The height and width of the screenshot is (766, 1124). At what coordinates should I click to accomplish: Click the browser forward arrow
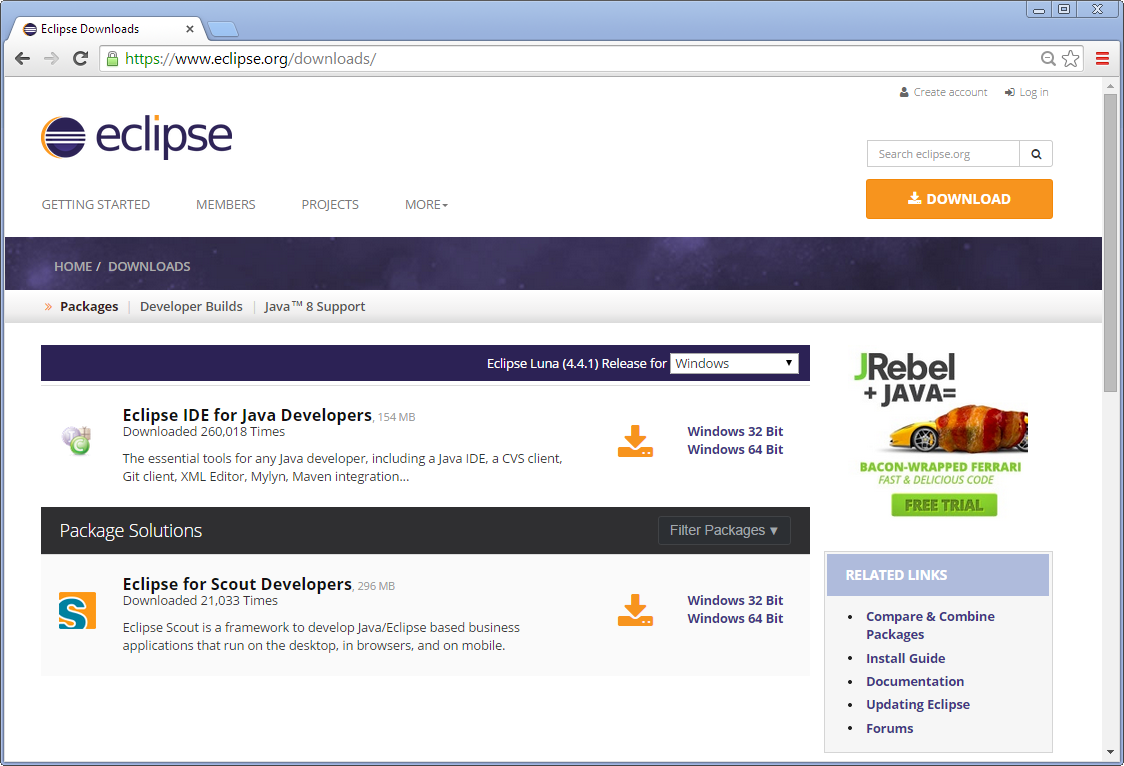point(51,59)
